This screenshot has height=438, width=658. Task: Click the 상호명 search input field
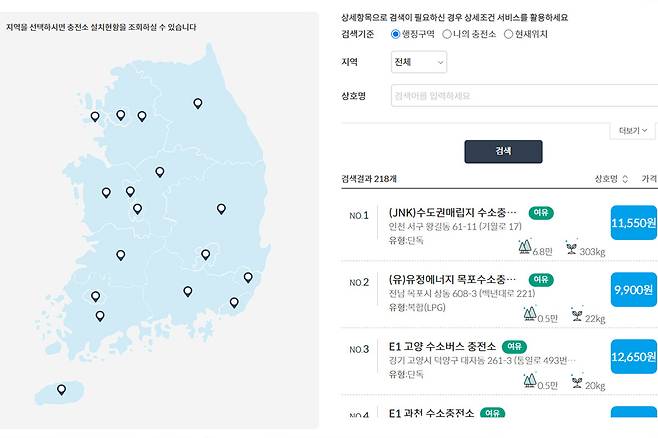pyautogui.click(x=520, y=96)
